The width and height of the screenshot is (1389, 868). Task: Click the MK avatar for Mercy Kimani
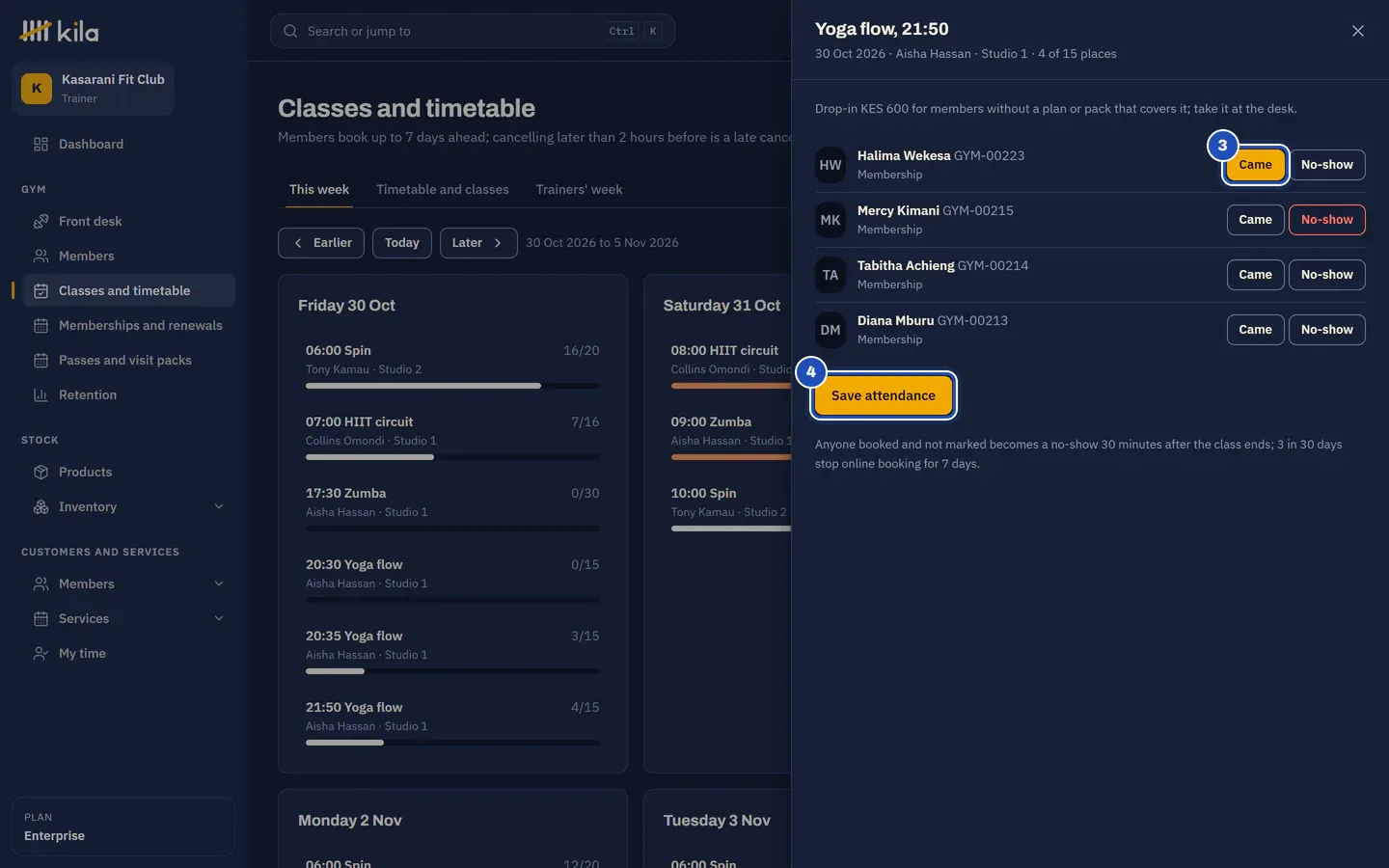point(831,220)
